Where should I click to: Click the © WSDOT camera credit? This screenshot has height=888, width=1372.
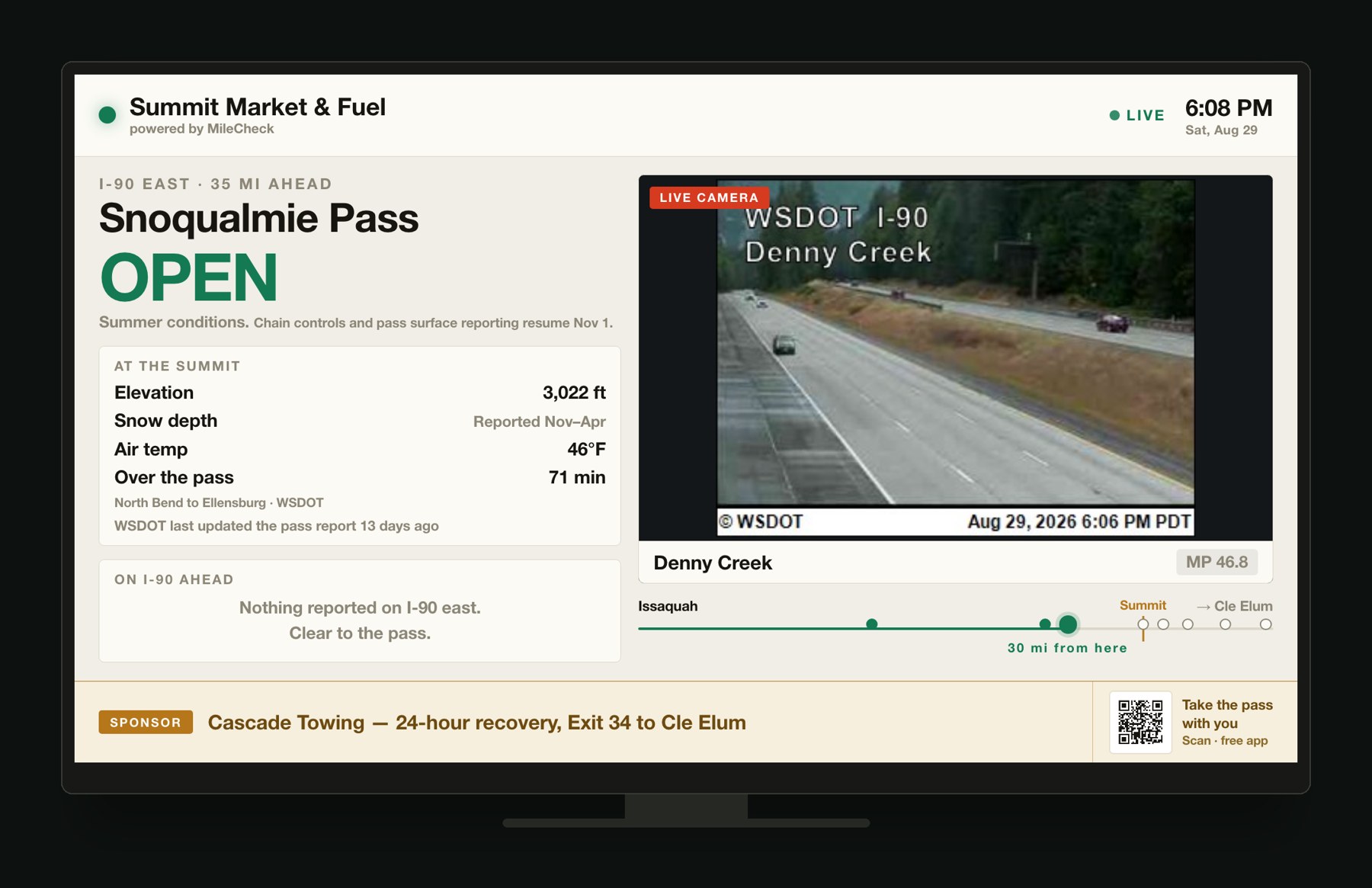761,521
